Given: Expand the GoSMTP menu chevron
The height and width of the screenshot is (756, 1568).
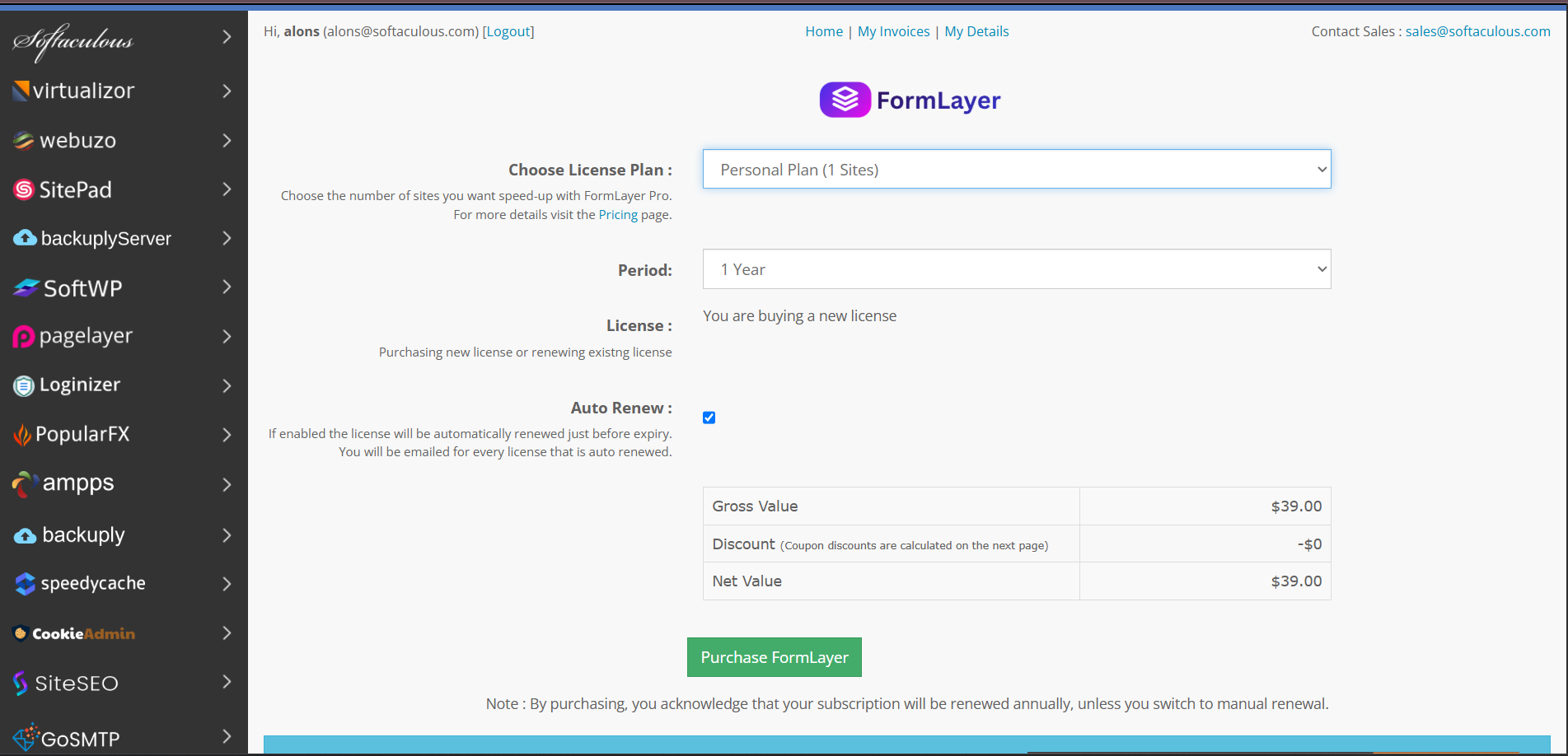Looking at the screenshot, I should (227, 736).
